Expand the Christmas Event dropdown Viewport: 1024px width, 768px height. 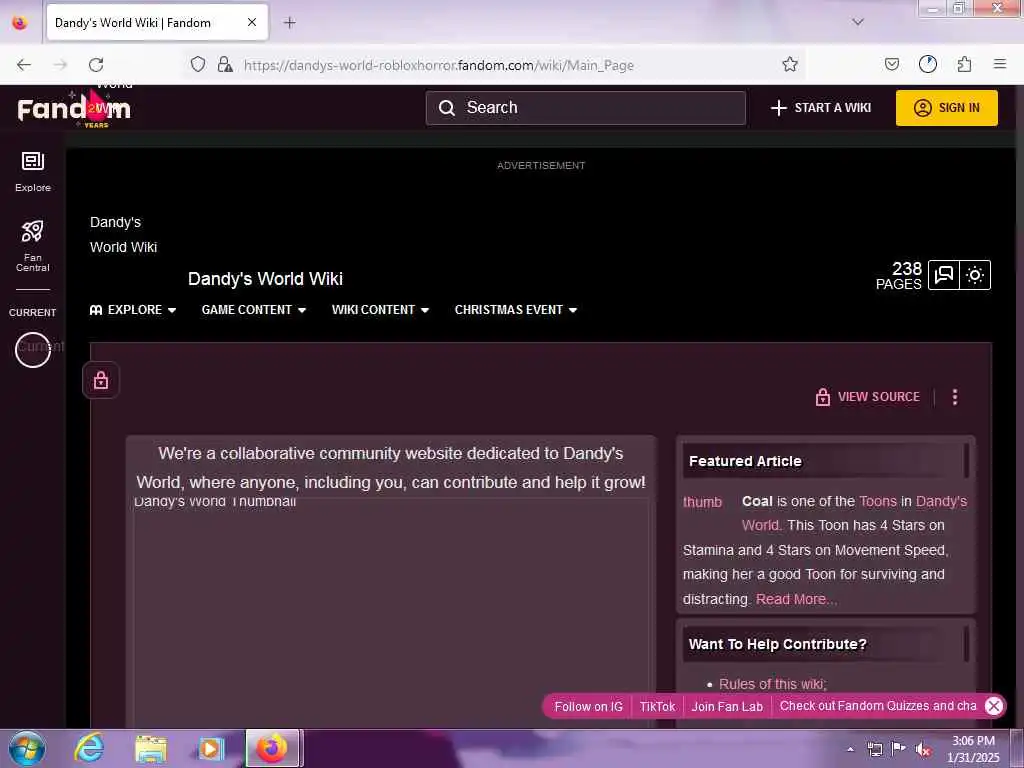pos(516,310)
